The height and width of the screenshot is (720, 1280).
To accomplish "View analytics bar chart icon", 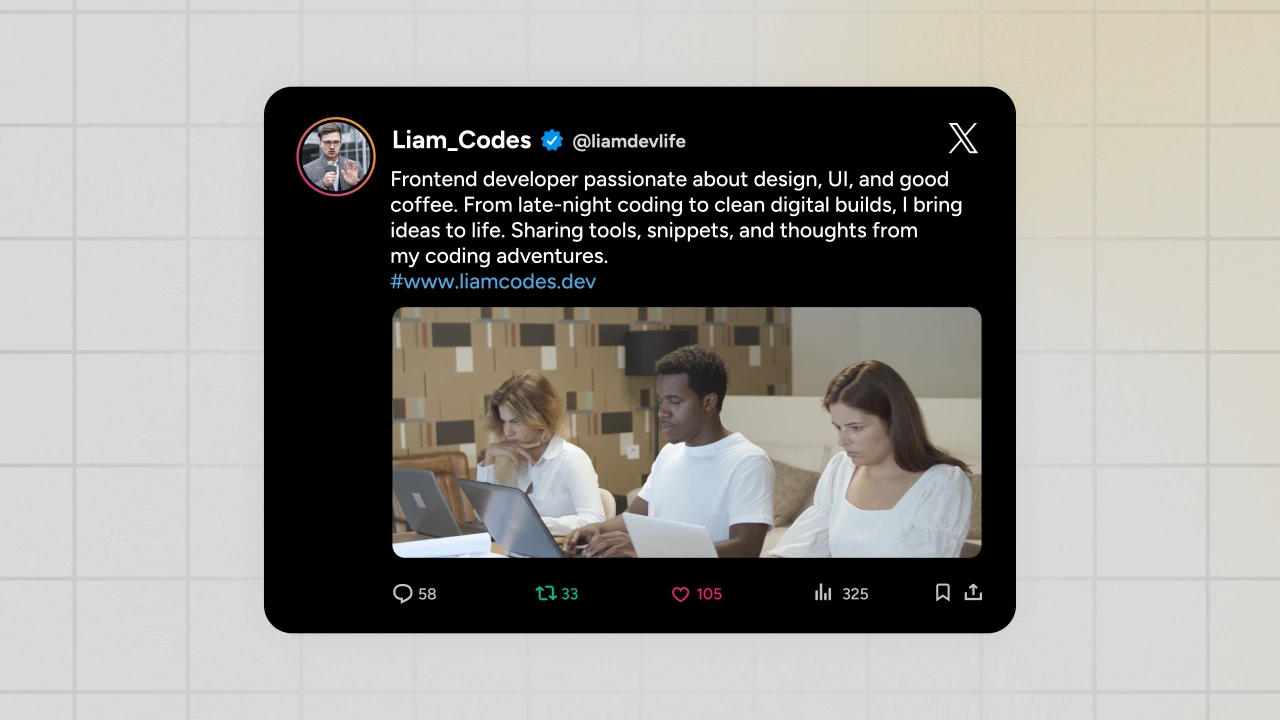I will (823, 593).
